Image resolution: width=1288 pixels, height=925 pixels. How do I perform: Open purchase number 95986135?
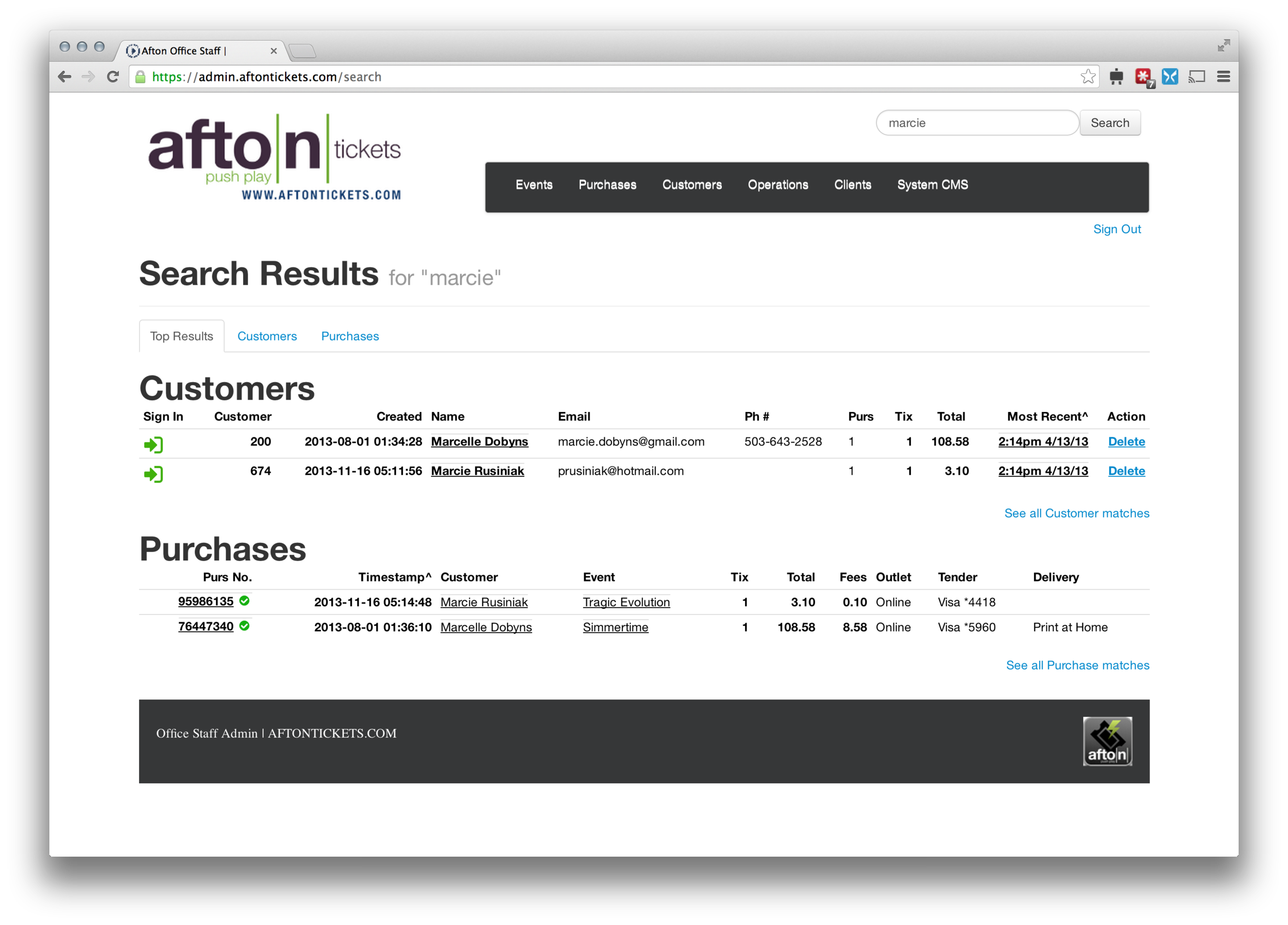(x=206, y=602)
